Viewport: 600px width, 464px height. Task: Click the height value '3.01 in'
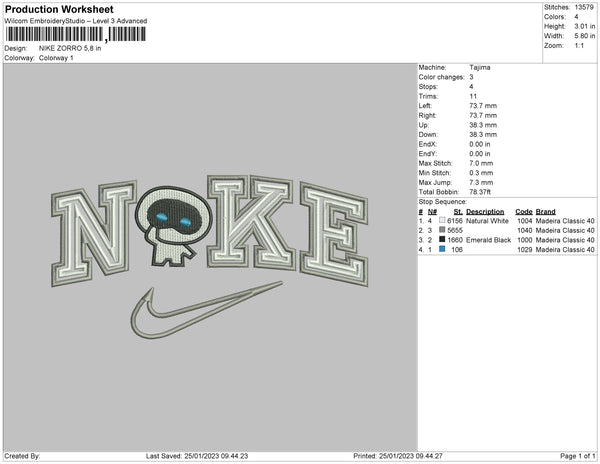pyautogui.click(x=584, y=26)
